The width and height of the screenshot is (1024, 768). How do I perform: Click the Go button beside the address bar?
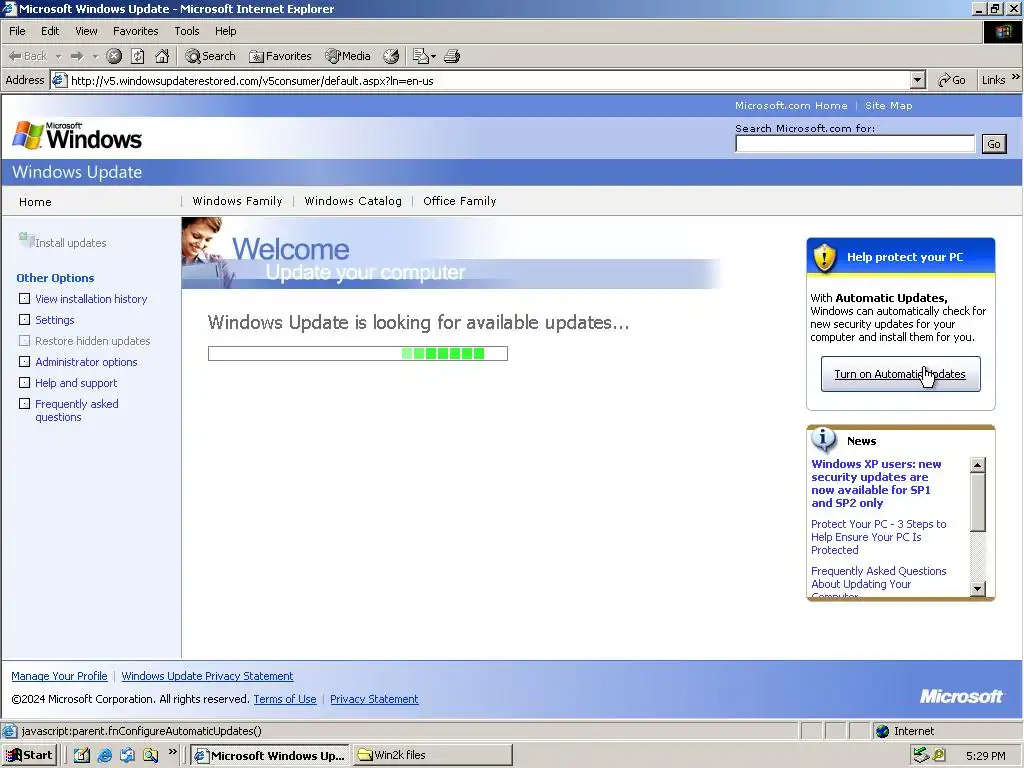click(x=952, y=80)
